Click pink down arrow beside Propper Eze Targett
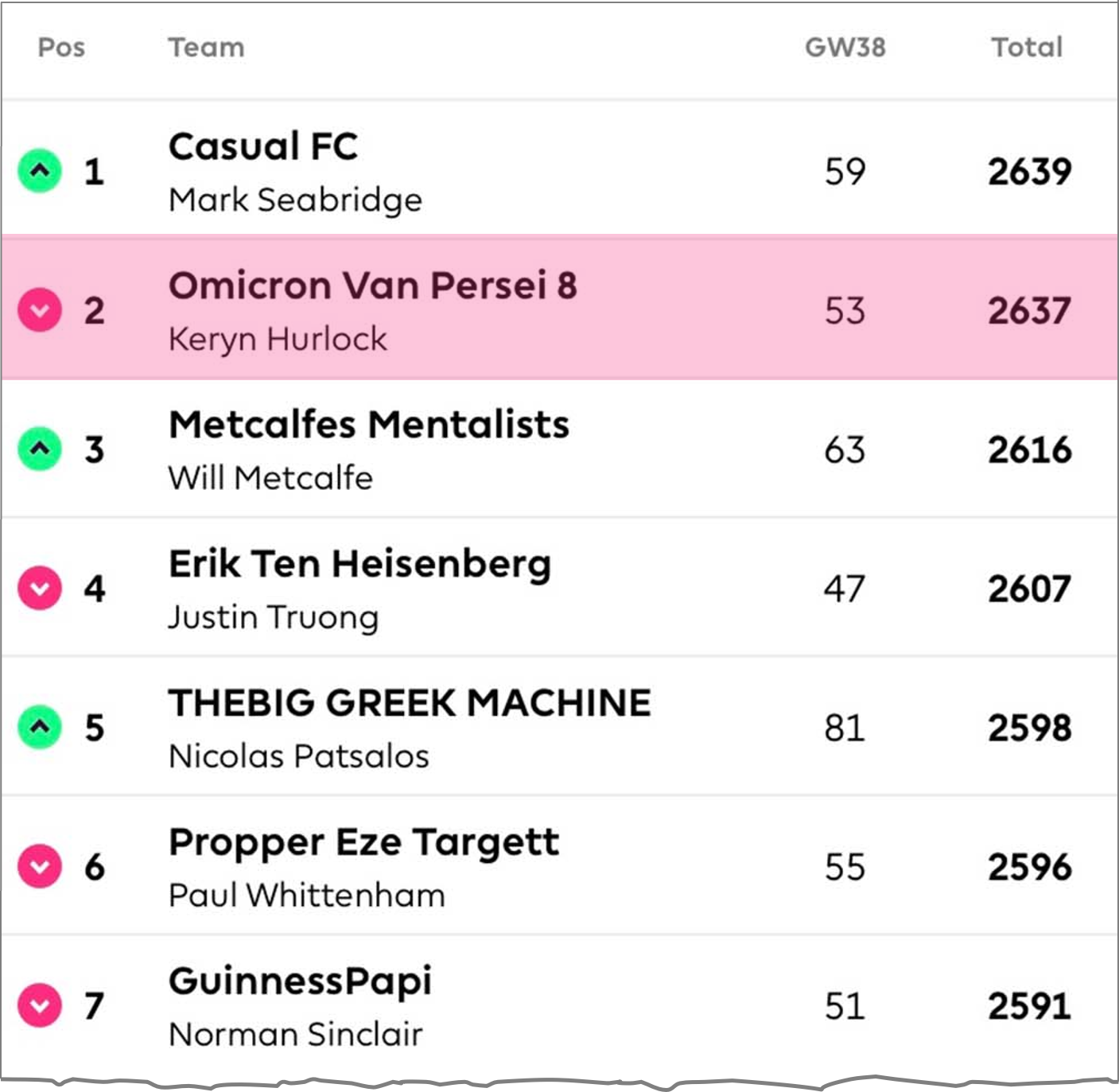 tap(40, 867)
